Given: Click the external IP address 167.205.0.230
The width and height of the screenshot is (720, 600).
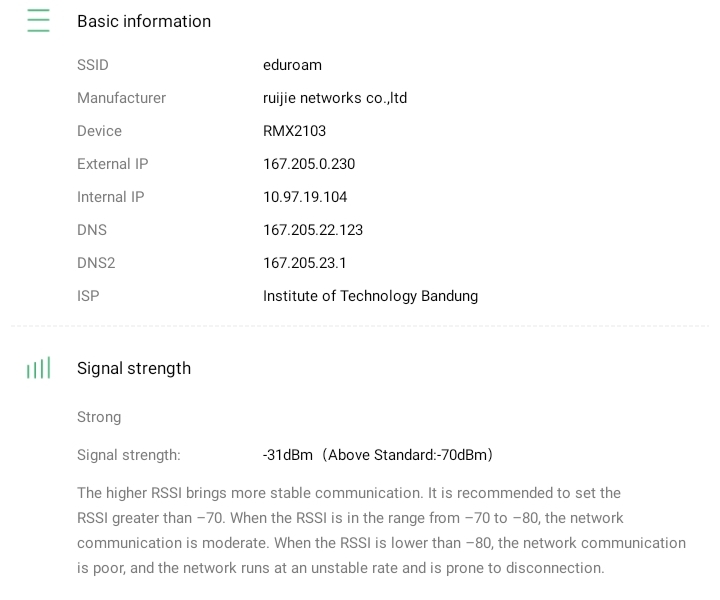Looking at the screenshot, I should [309, 164].
